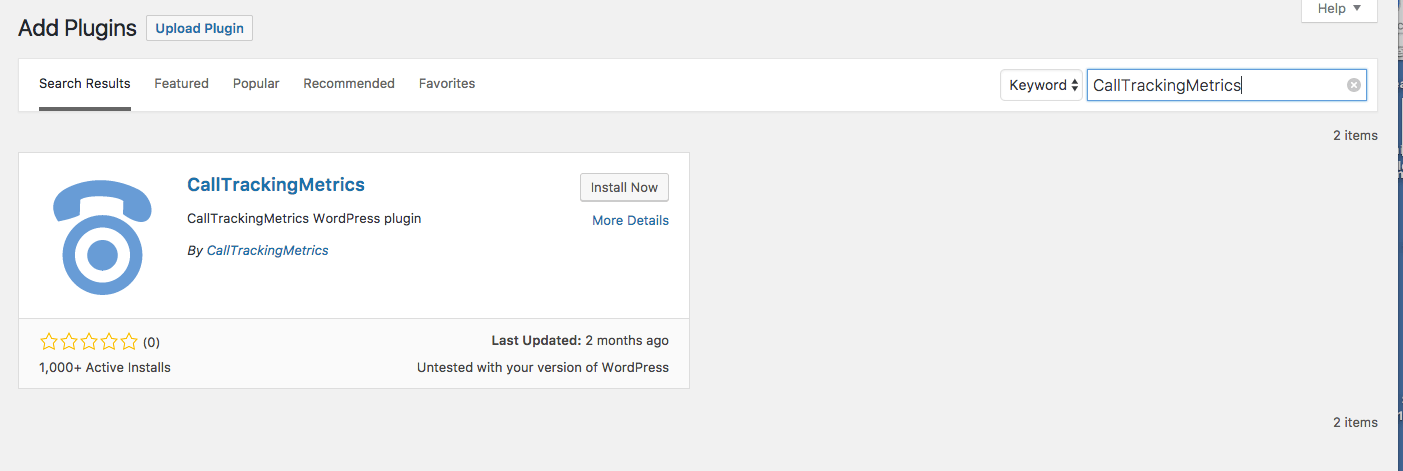Open the Keyword search type dropdown
Screen dimensions: 1403x471
point(1042,85)
